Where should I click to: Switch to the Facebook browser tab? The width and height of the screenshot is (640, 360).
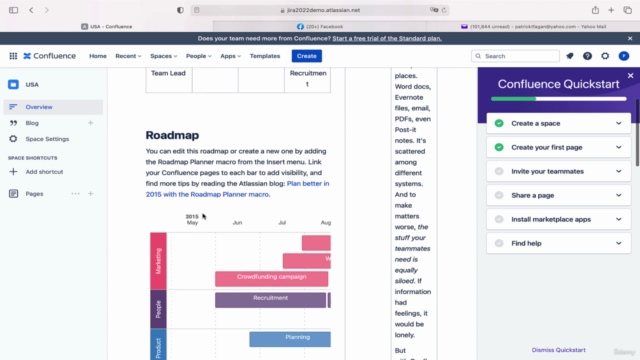click(320, 27)
